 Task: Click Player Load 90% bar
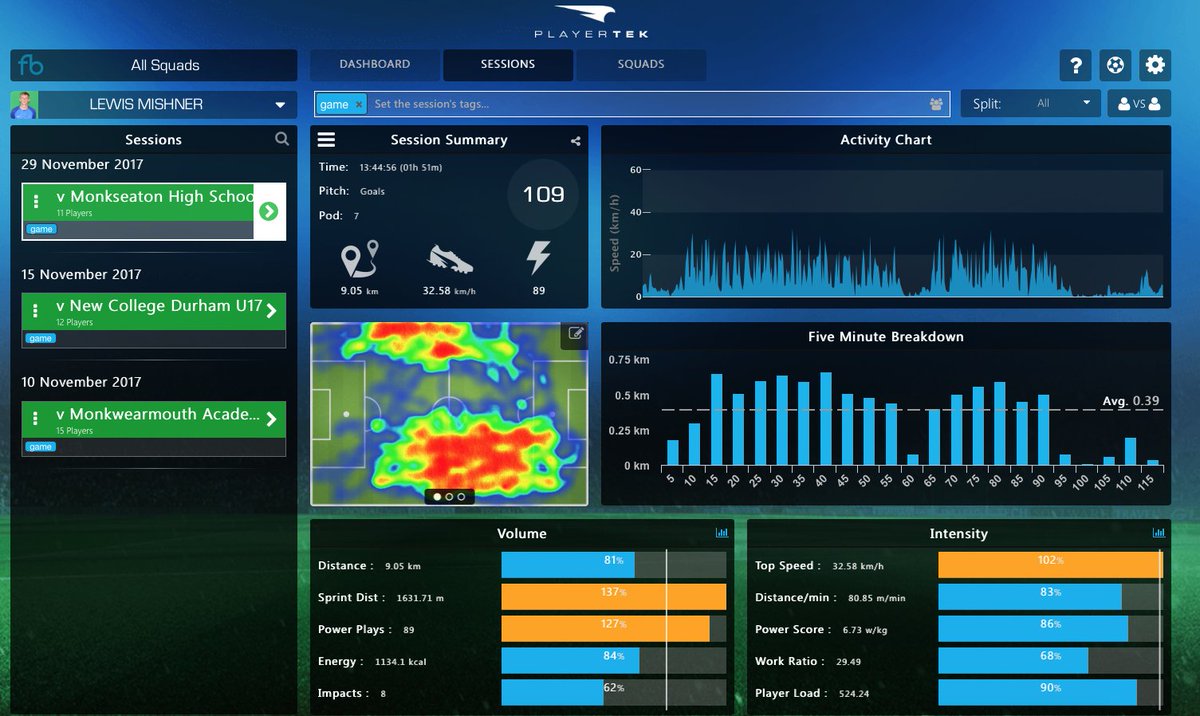(1037, 693)
